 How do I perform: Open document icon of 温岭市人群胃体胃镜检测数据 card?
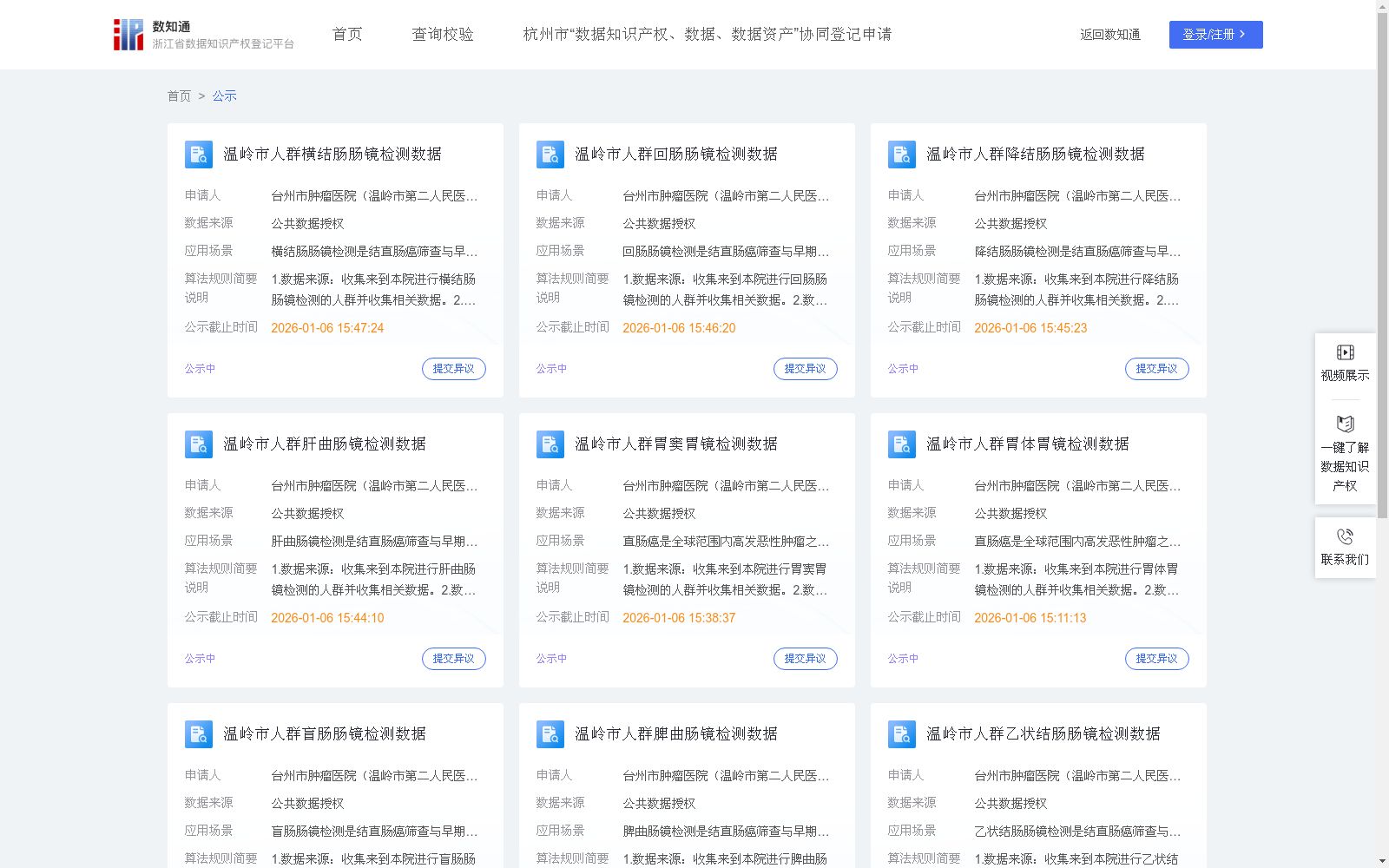coord(902,444)
